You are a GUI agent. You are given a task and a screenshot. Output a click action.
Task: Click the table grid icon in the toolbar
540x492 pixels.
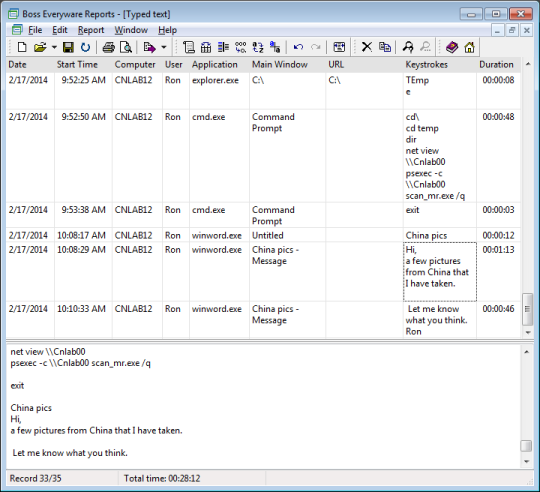click(x=206, y=47)
